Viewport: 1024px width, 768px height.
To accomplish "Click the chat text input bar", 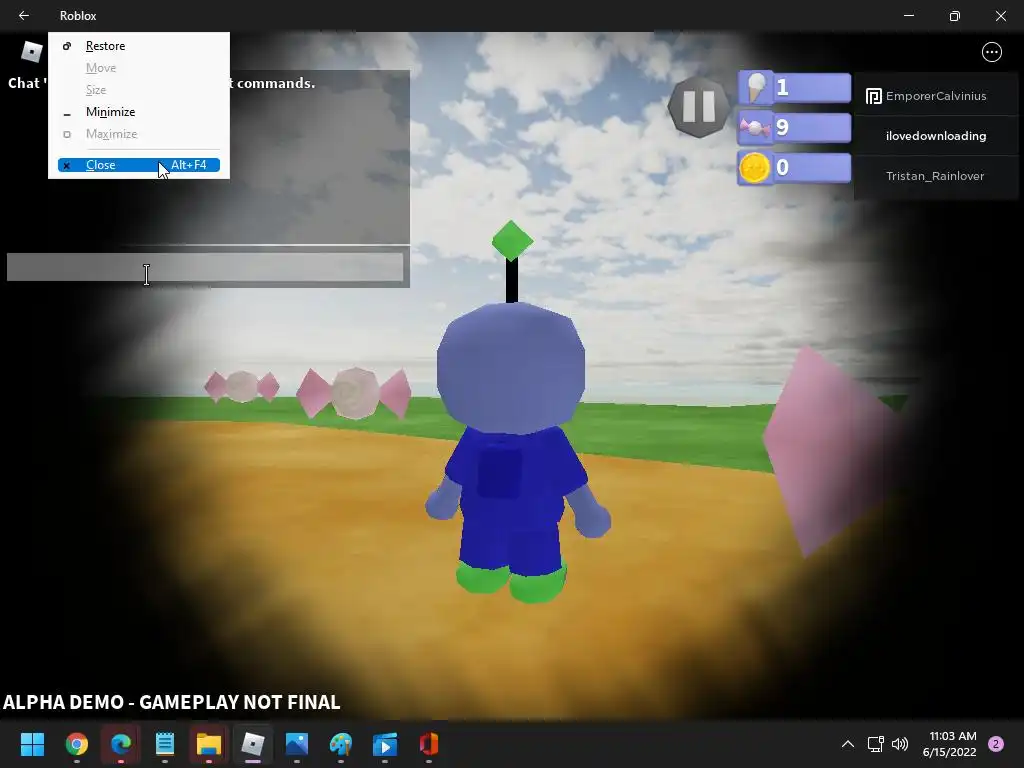I will coord(205,267).
